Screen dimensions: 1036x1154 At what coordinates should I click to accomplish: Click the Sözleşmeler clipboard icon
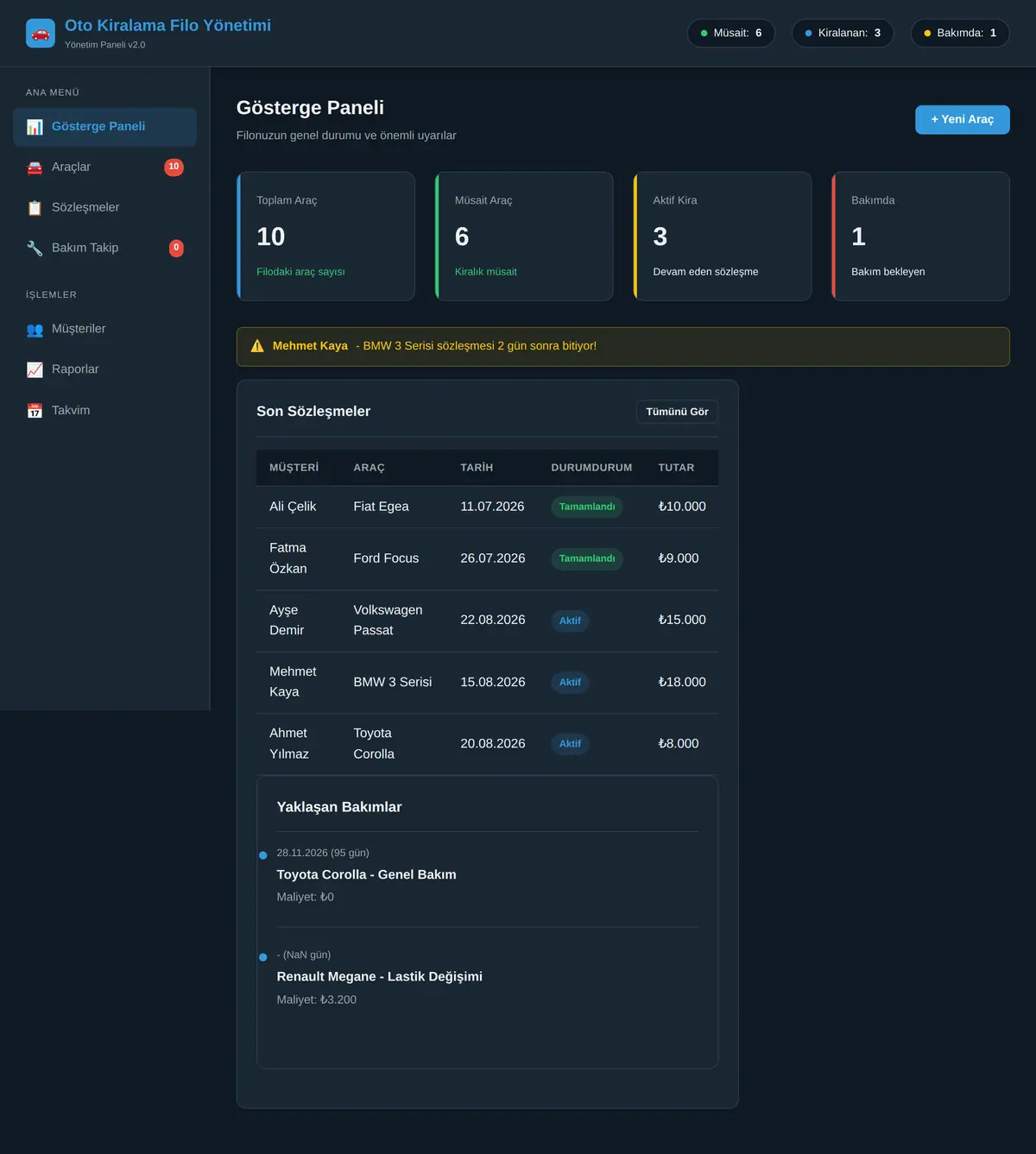coord(35,208)
